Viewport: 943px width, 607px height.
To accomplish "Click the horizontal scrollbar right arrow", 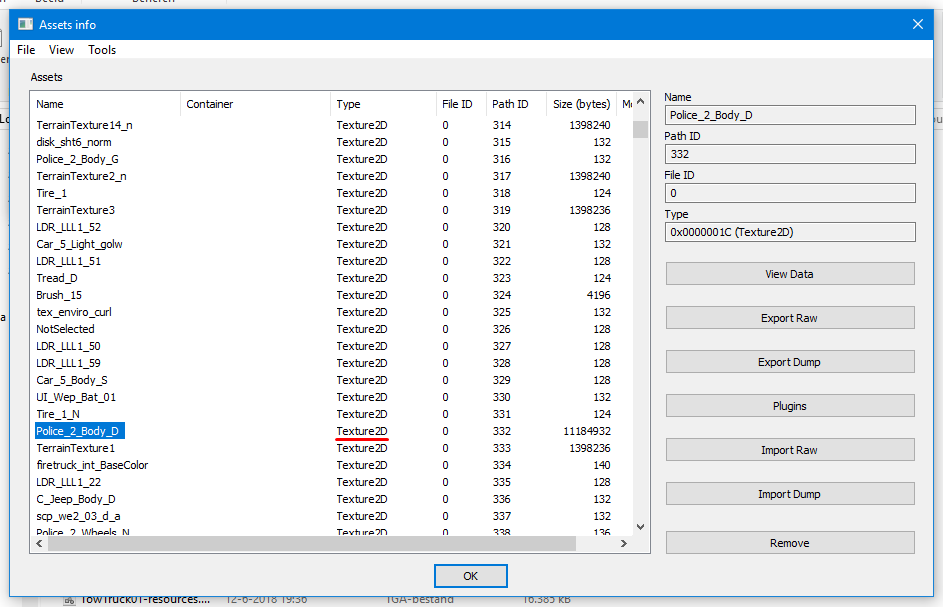I will [x=624, y=543].
